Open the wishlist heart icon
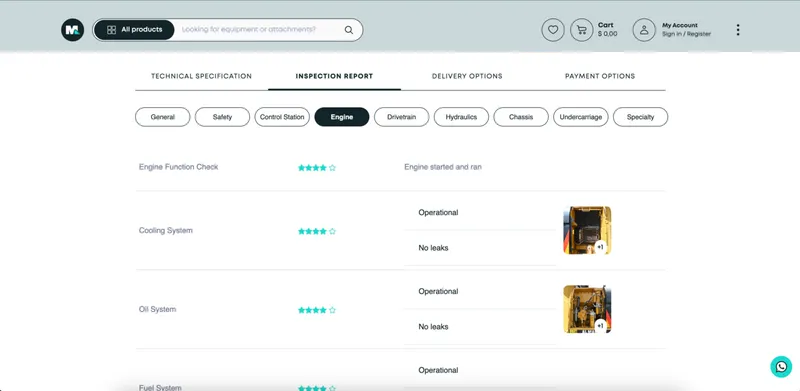This screenshot has height=391, width=800. (x=553, y=30)
